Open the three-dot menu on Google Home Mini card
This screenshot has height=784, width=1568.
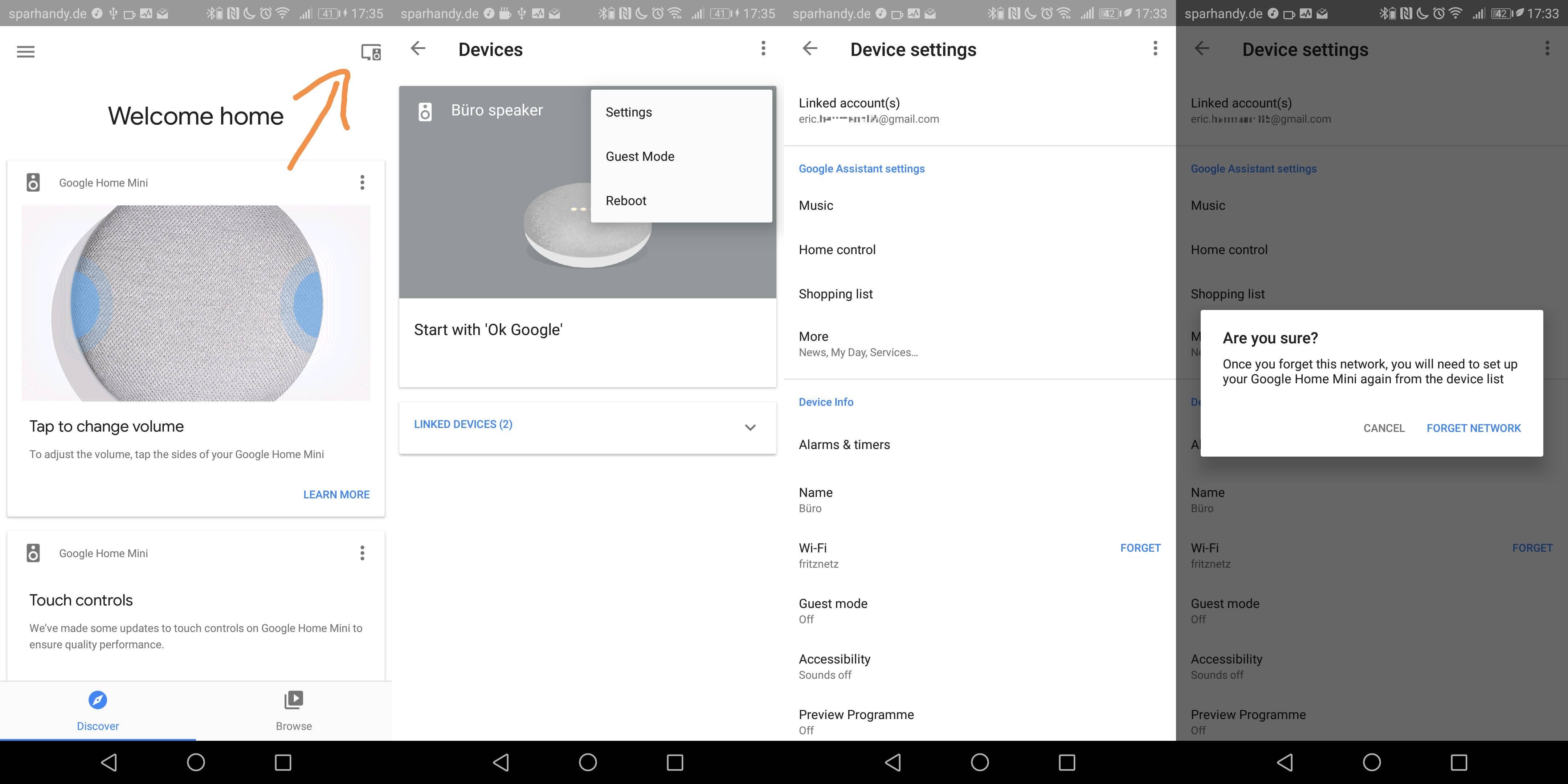[362, 182]
